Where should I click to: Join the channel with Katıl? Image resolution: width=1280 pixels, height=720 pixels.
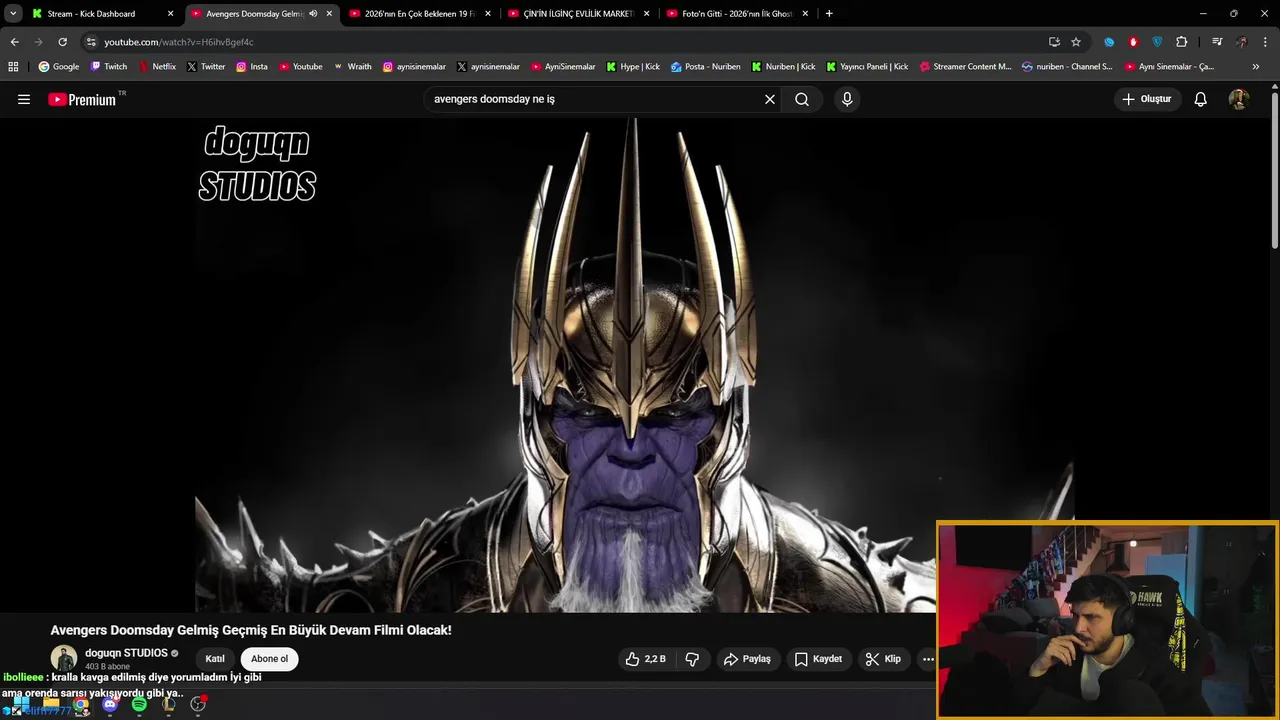point(215,659)
